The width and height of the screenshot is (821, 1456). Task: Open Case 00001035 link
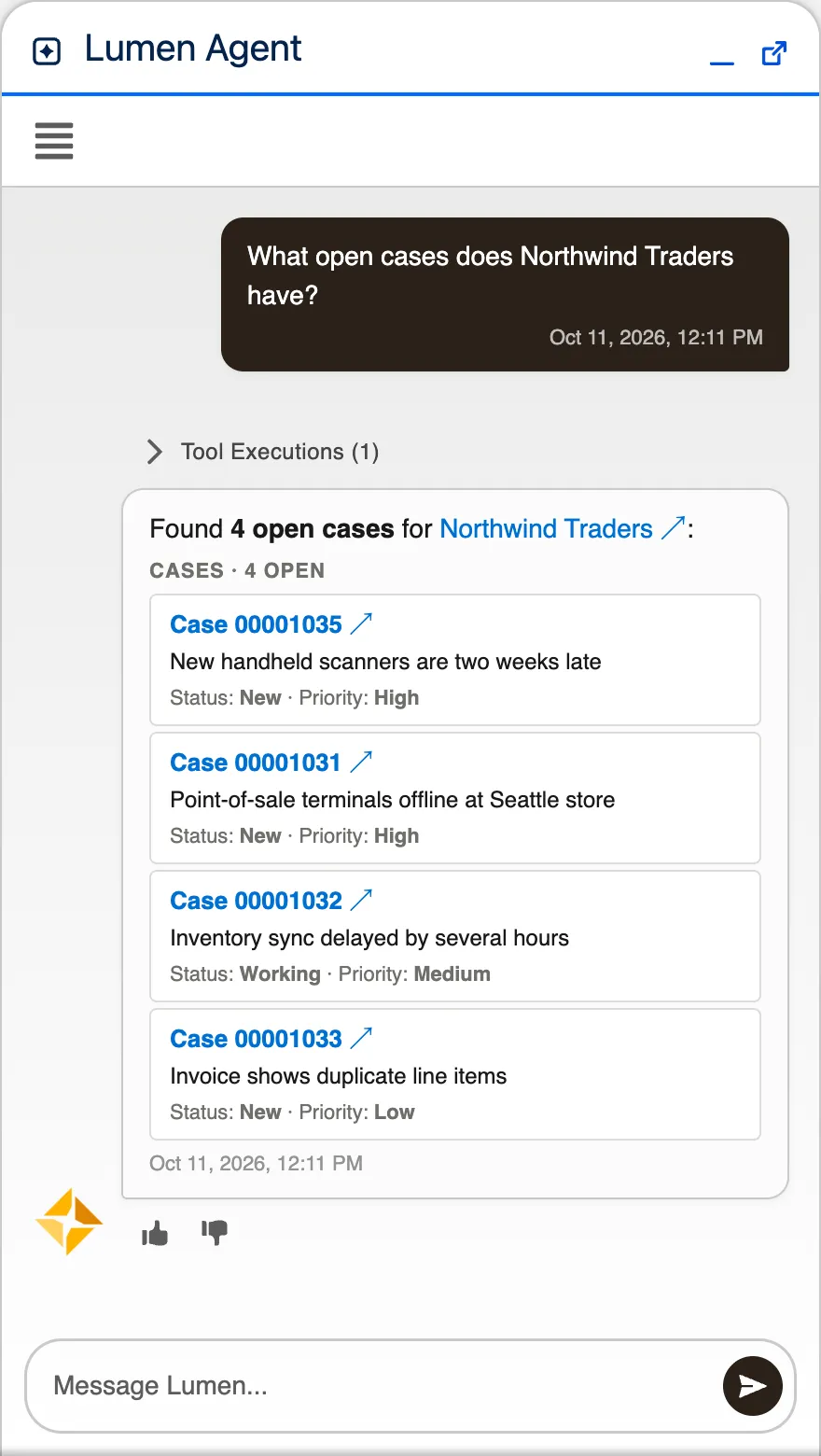tap(256, 624)
